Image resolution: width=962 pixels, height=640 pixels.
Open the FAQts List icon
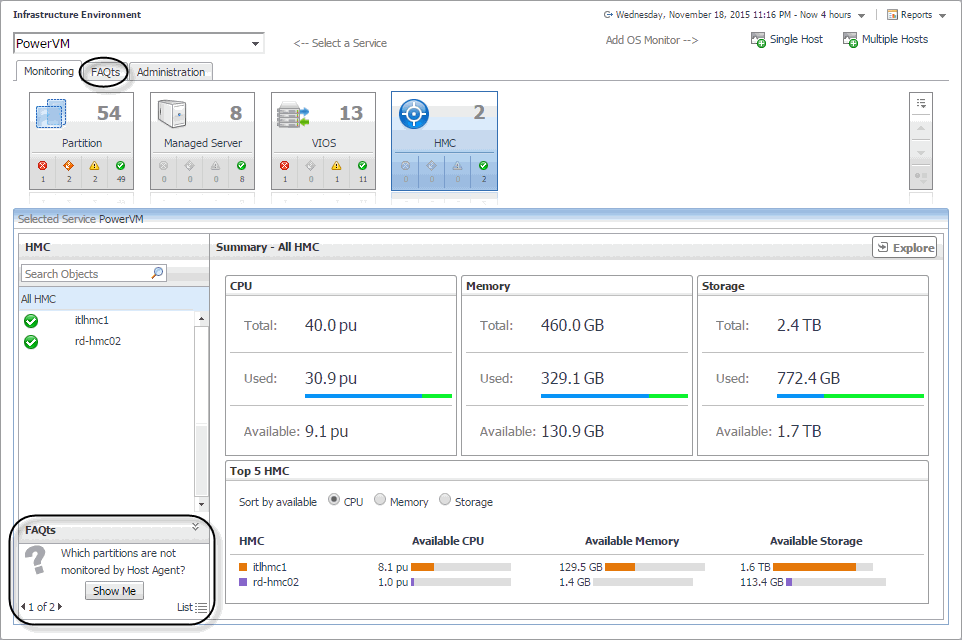(201, 607)
